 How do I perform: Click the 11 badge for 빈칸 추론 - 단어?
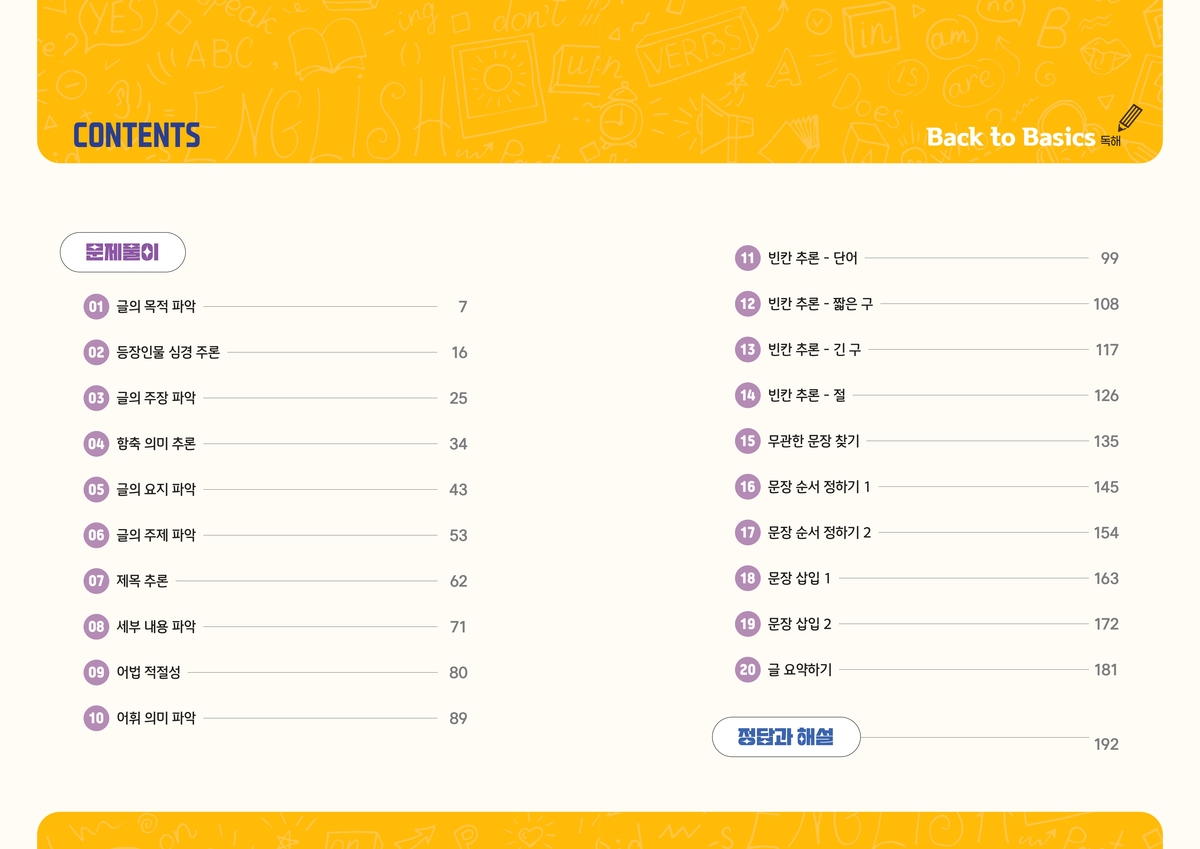coord(747,258)
